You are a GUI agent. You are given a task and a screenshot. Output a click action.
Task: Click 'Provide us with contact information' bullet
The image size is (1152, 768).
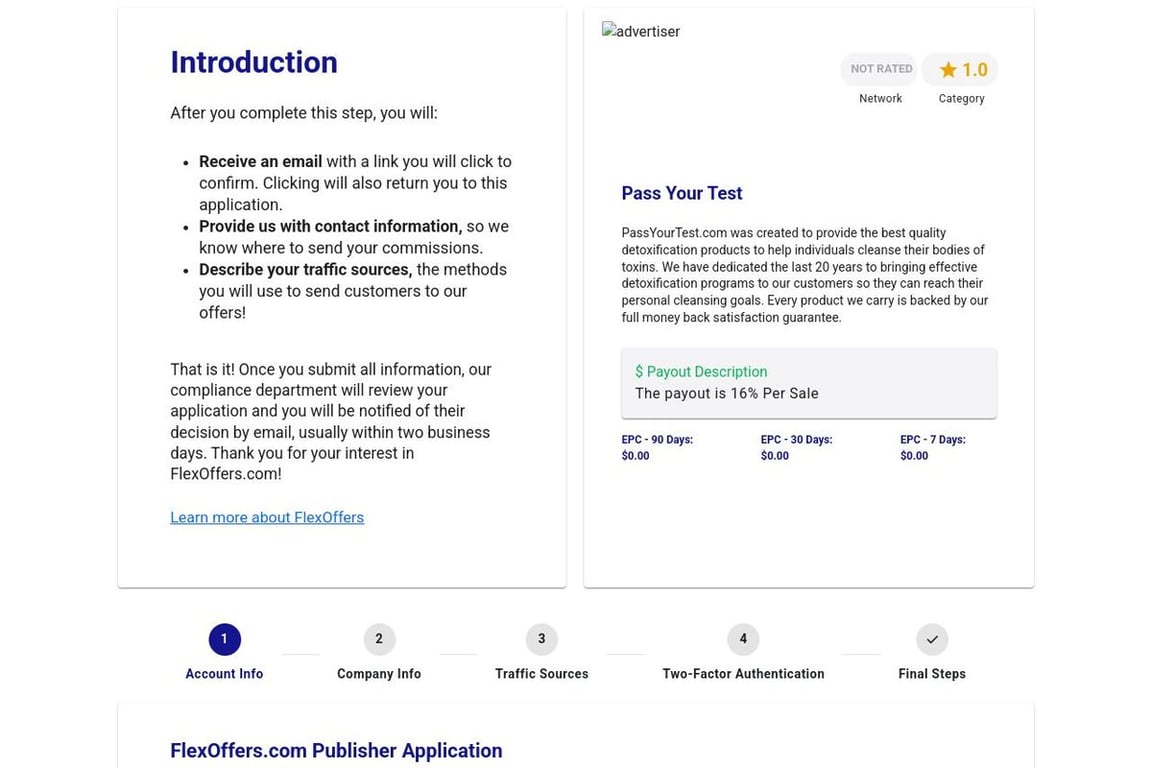(x=331, y=226)
